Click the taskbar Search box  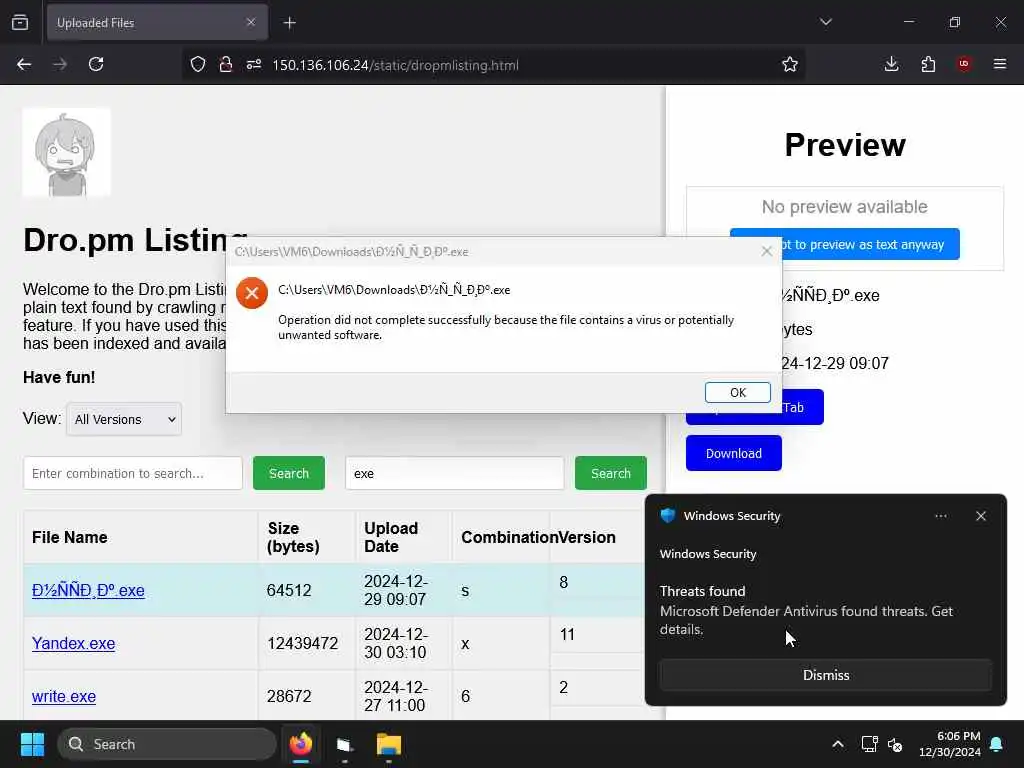coord(167,744)
